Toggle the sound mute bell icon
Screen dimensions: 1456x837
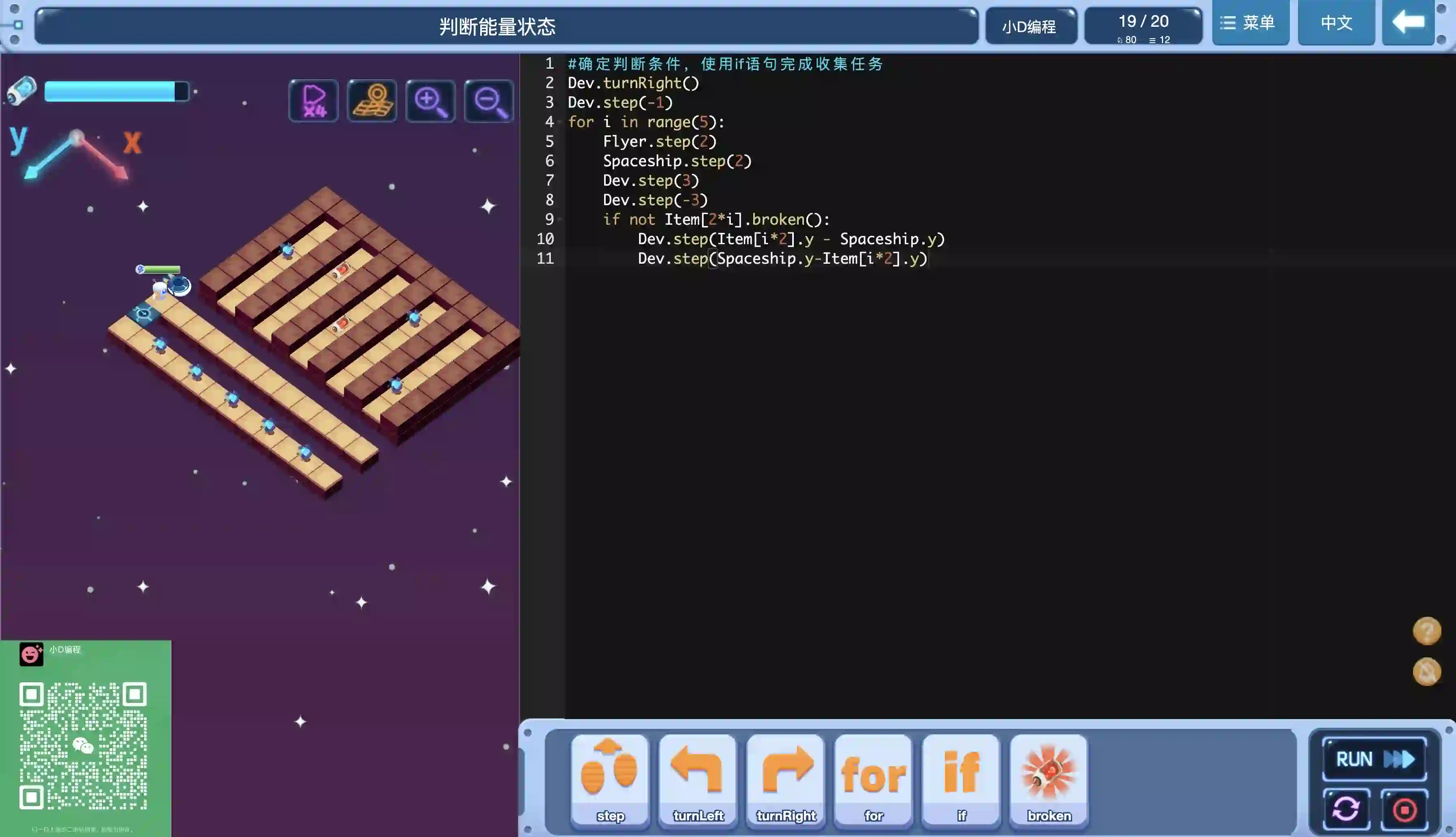1427,672
